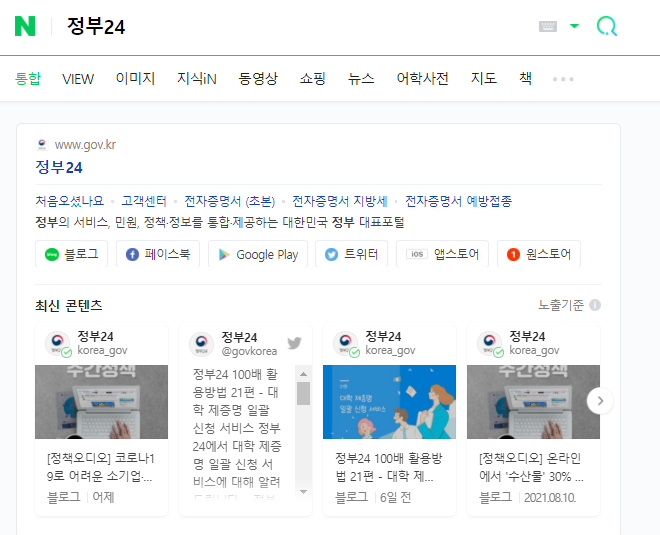Open '정부24 100배 활용법 21편' blog title
Screen dimensions: 660x535
pos(389,467)
